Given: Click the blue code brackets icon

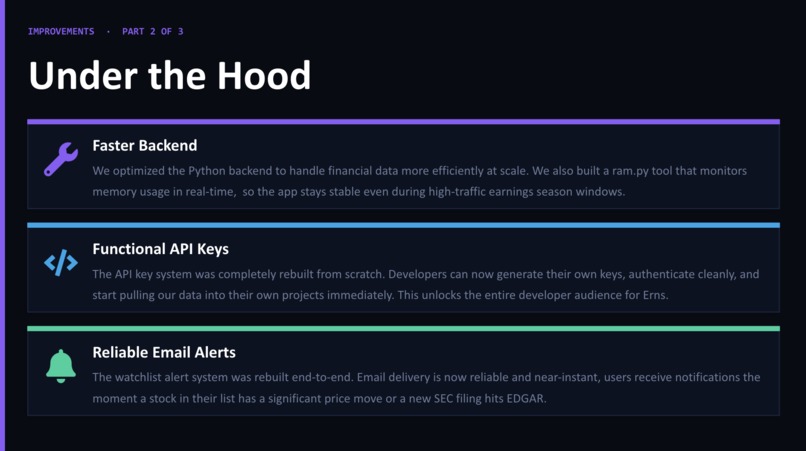Looking at the screenshot, I should point(61,263).
